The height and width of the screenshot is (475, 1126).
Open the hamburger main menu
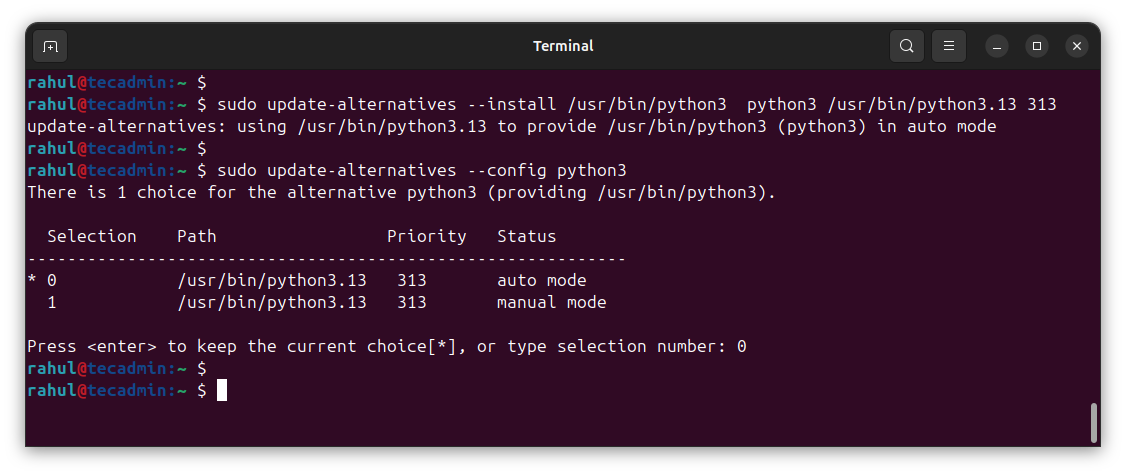pos(949,46)
